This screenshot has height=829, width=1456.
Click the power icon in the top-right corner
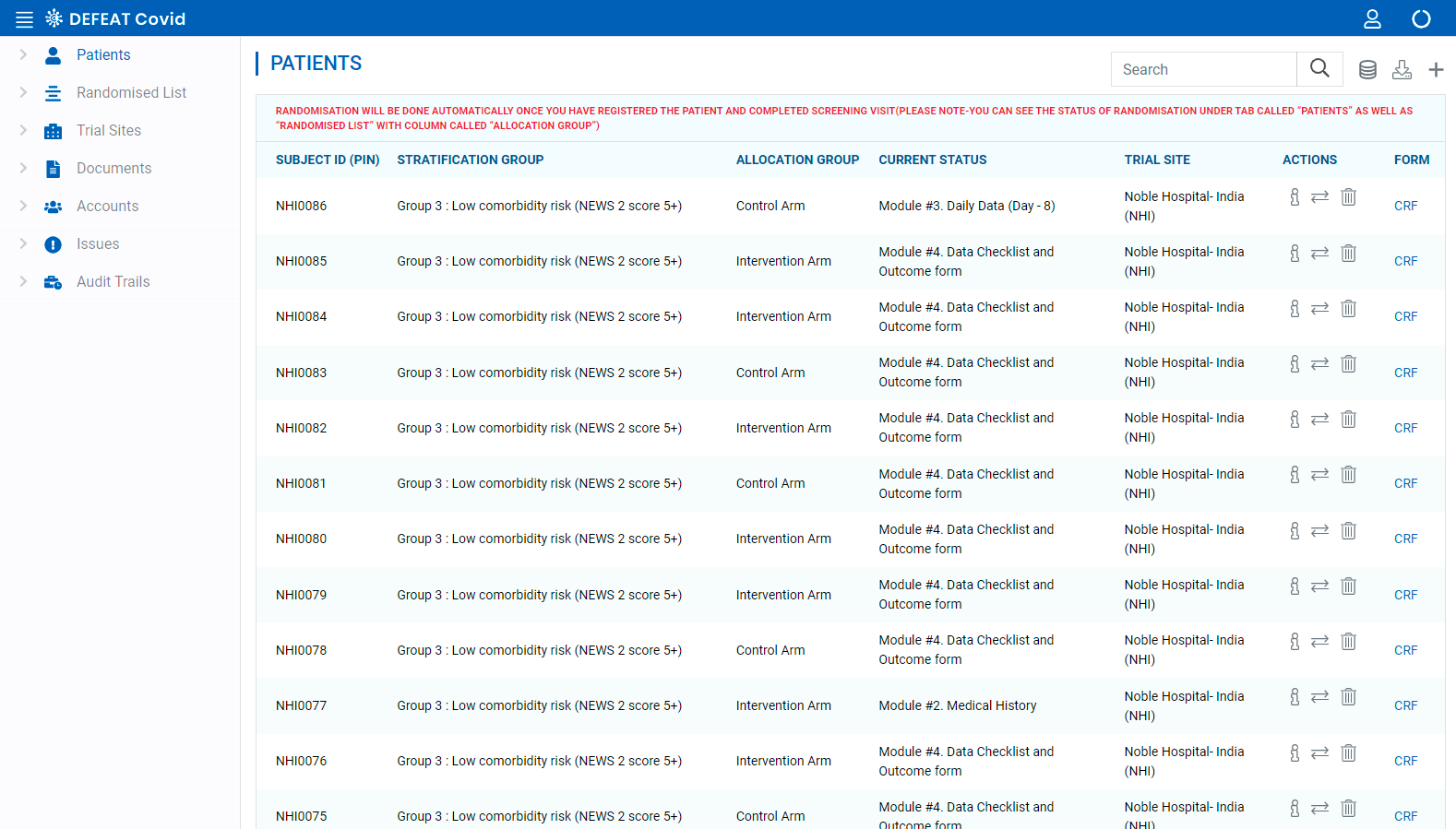point(1421,19)
